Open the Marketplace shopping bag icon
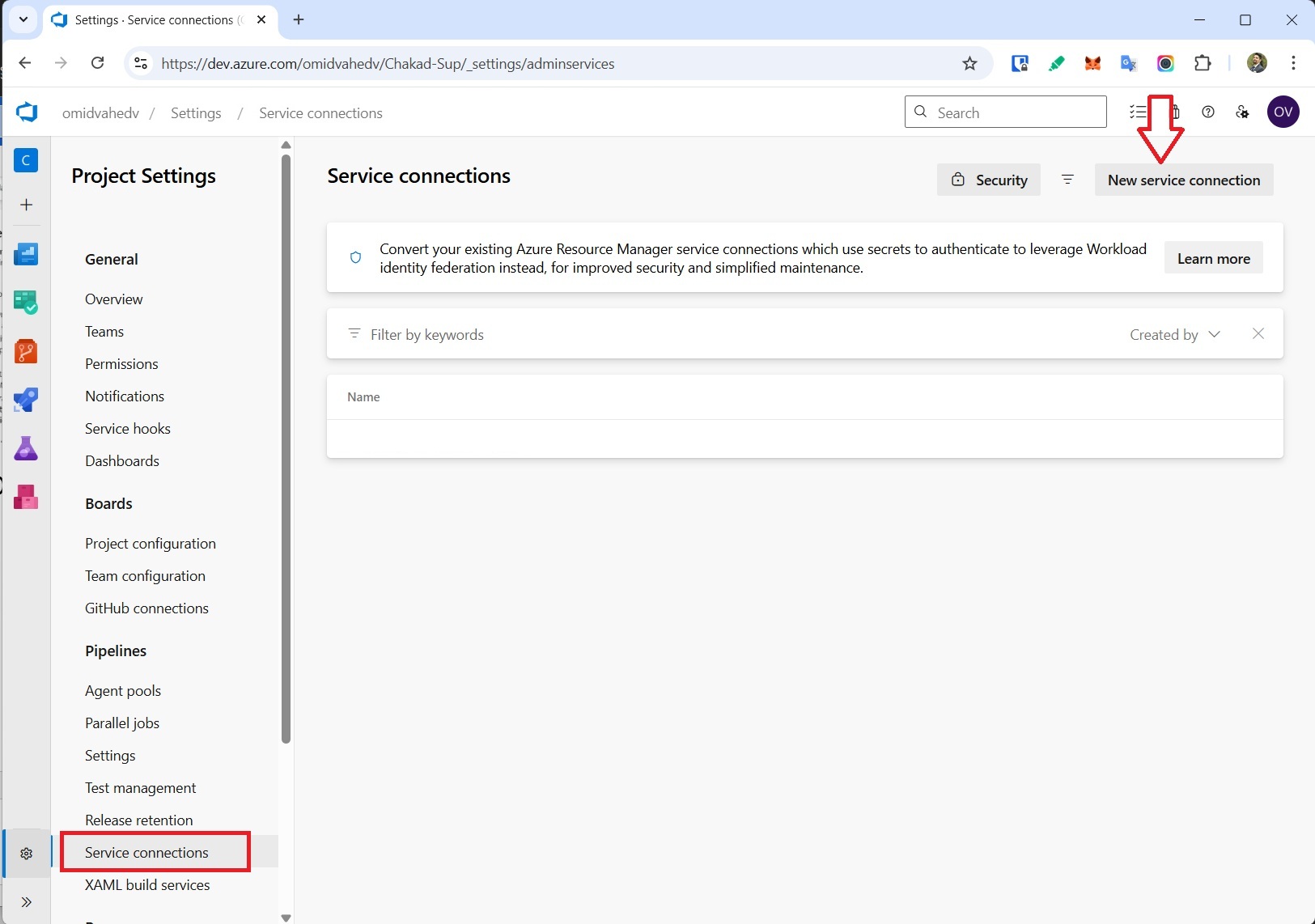Image resolution: width=1315 pixels, height=924 pixels. click(x=1174, y=112)
